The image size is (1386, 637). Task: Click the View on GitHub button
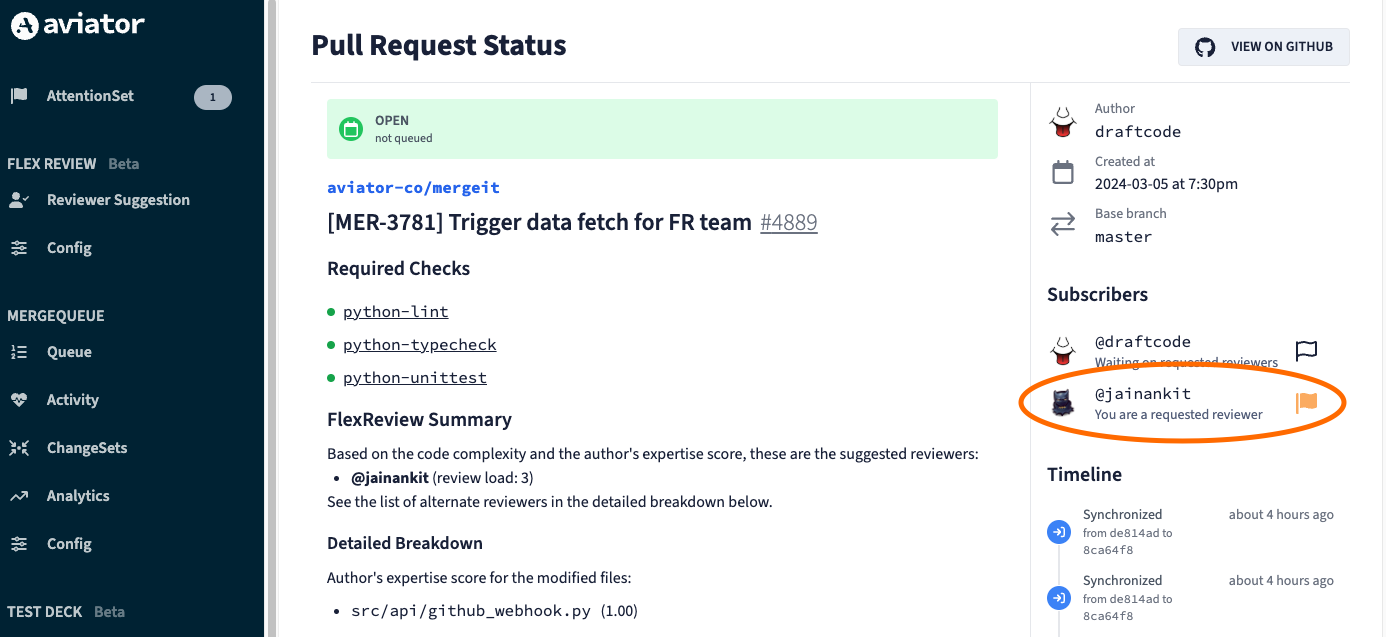[x=1264, y=47]
